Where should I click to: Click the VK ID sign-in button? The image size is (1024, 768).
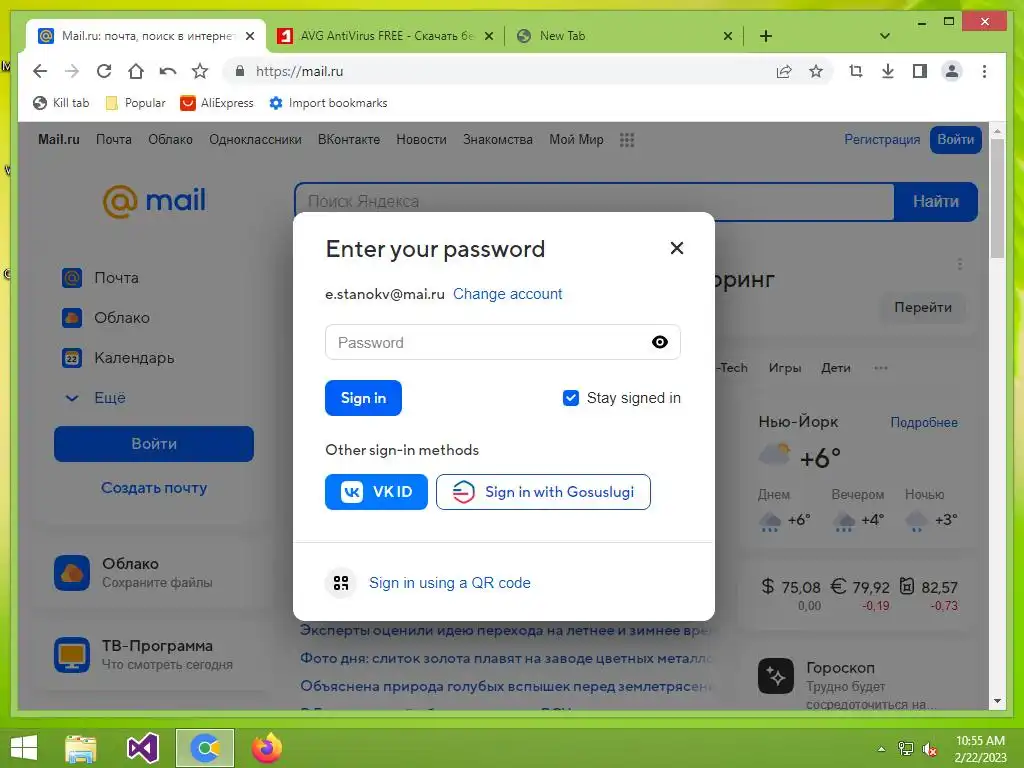pos(376,492)
